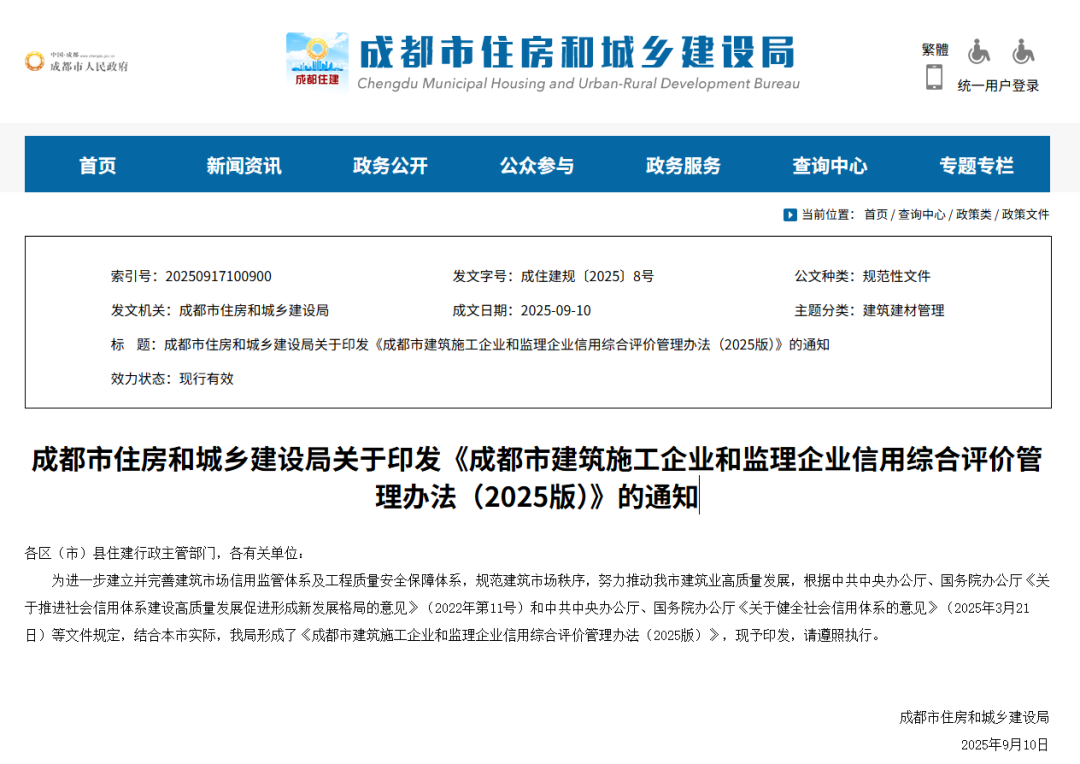The width and height of the screenshot is (1080, 764).
Task: Open the 新闻资讯 menu
Action: point(244,165)
